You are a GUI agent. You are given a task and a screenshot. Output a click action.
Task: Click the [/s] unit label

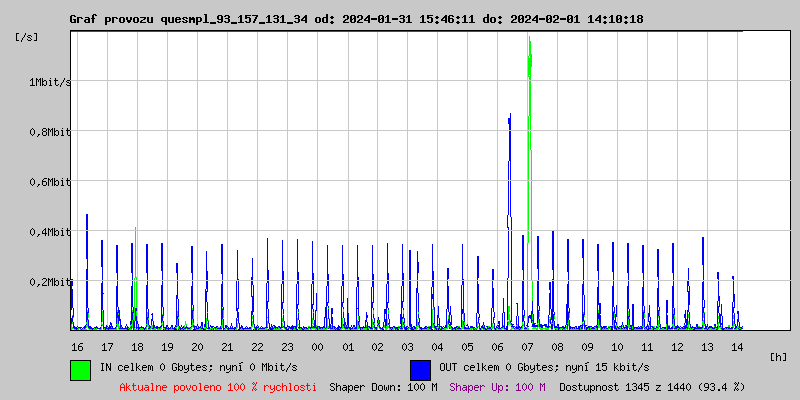tap(27, 37)
